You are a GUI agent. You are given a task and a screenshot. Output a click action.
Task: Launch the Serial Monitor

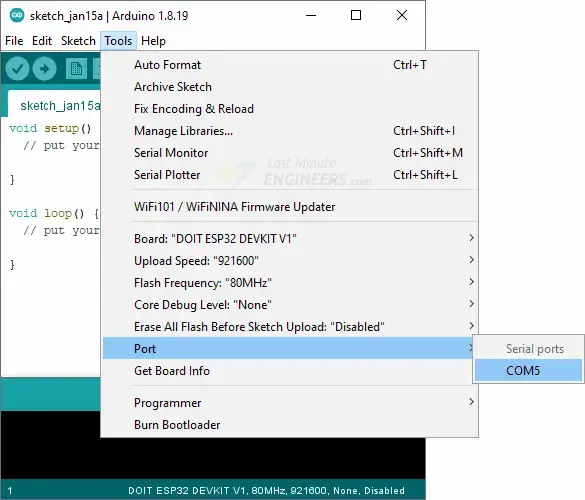[290, 153]
